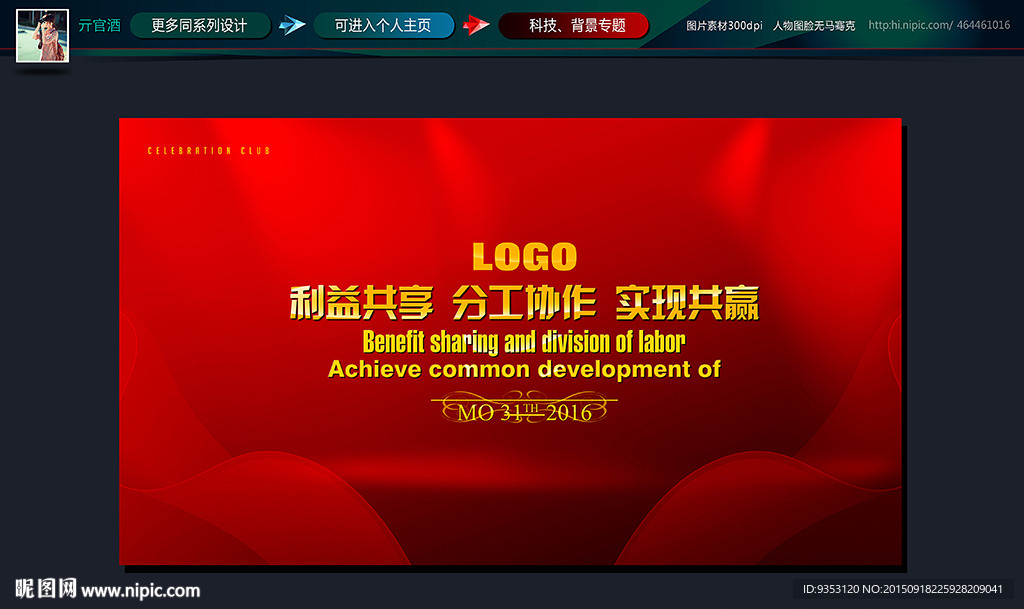Screen dimensions: 1024x609
Task: Select the 图片素材300dpi text
Action: coord(724,25)
